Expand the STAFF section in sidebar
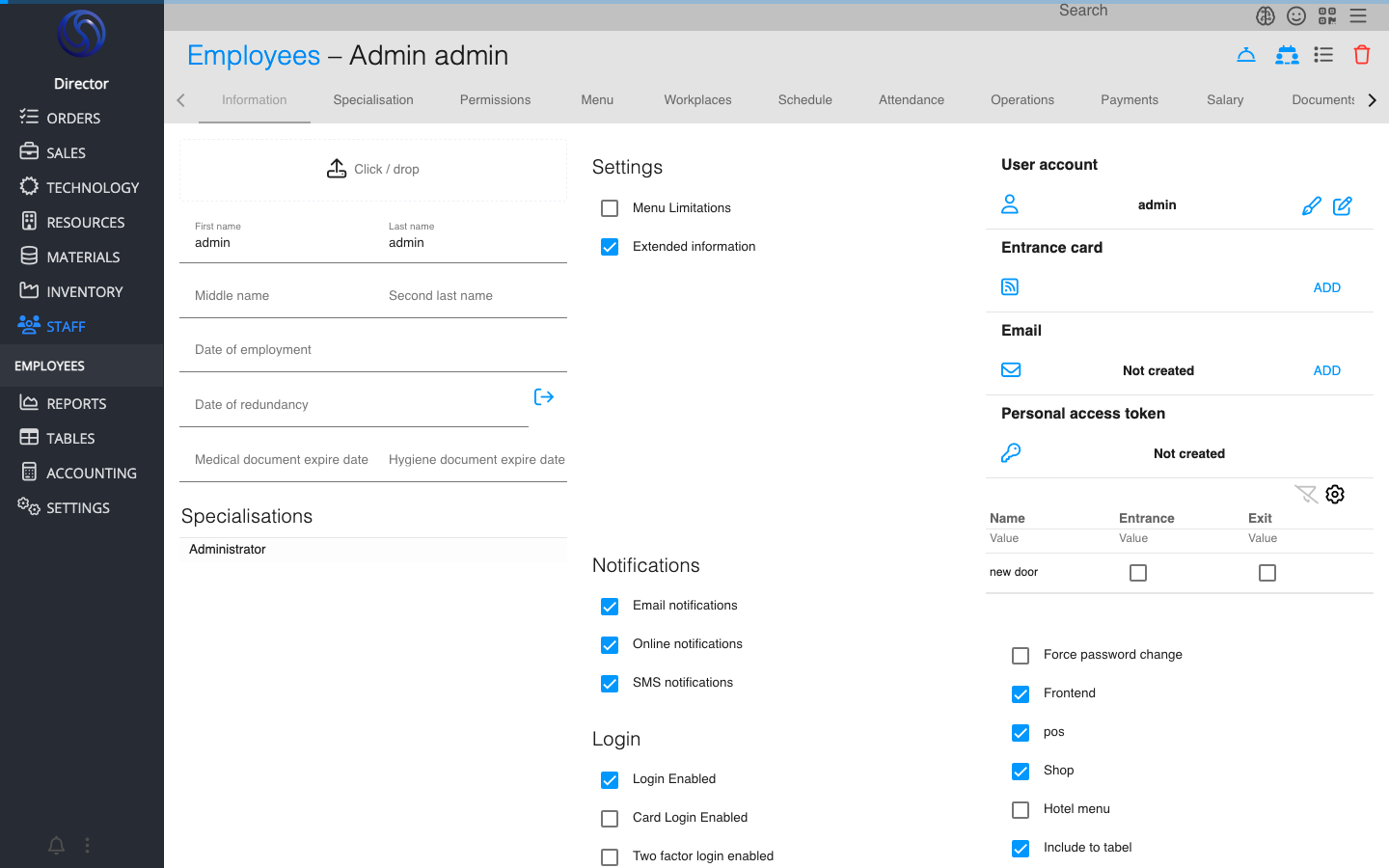1389x868 pixels. point(66,327)
